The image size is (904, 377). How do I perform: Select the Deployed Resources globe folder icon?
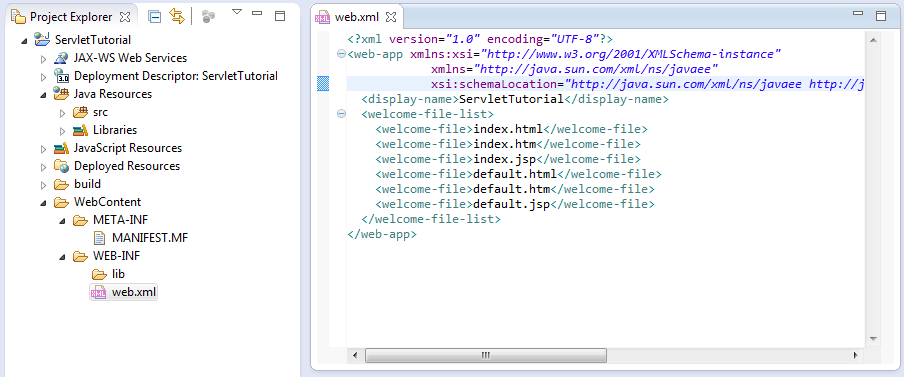[x=61, y=166]
